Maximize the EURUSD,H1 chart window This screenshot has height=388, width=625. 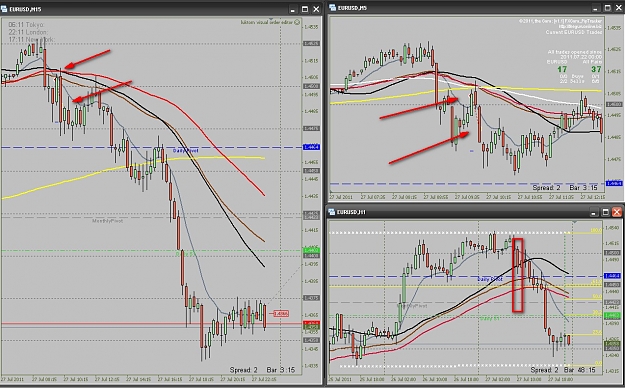click(605, 212)
